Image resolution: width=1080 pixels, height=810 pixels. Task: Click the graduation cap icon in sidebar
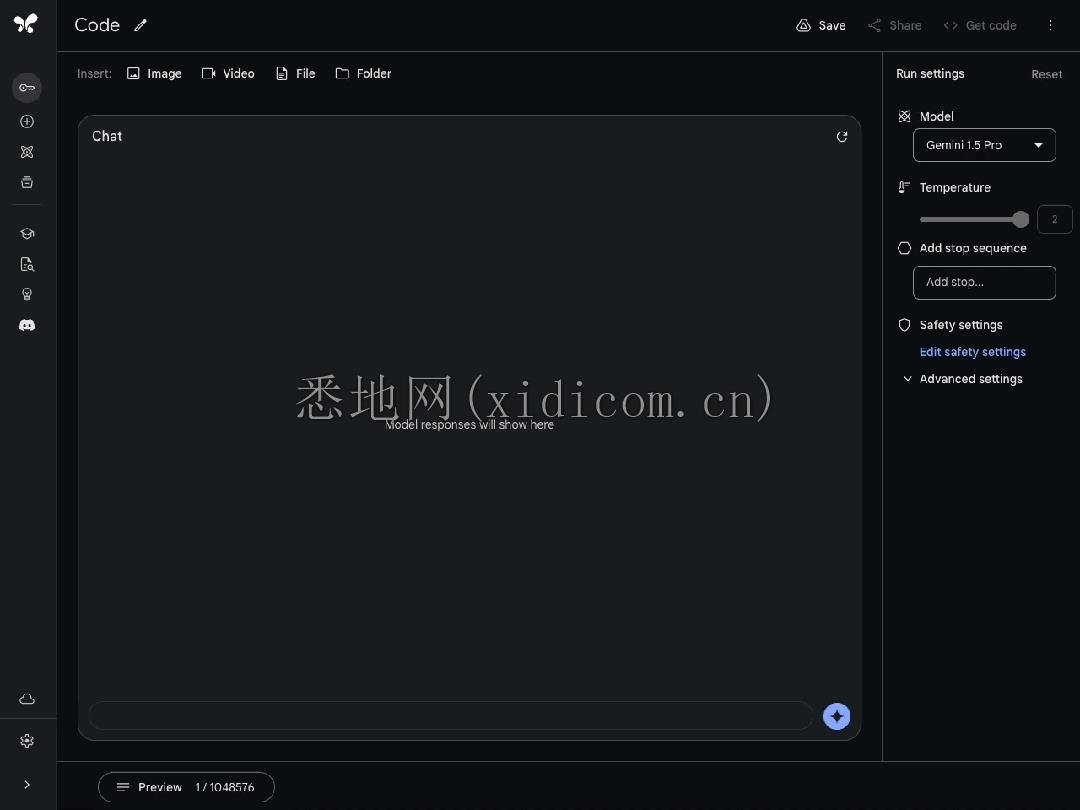pos(27,233)
